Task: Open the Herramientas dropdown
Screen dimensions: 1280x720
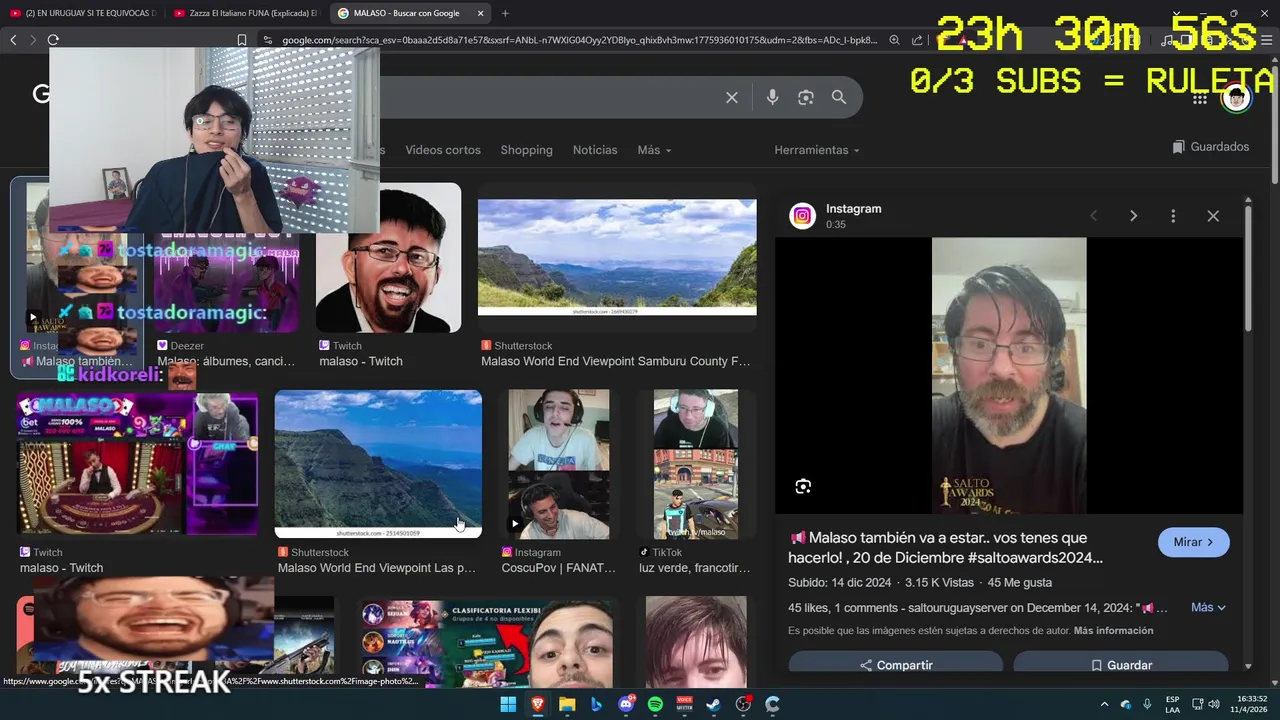Action: 817,150
